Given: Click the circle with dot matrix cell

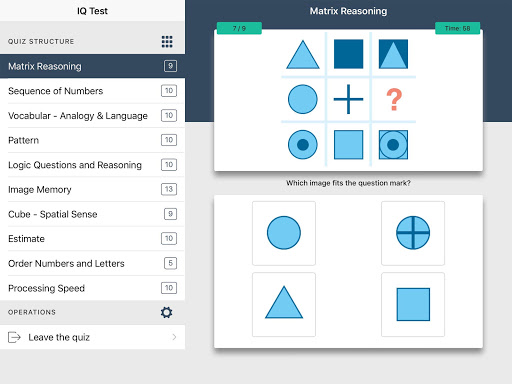Looking at the screenshot, I should [303, 145].
